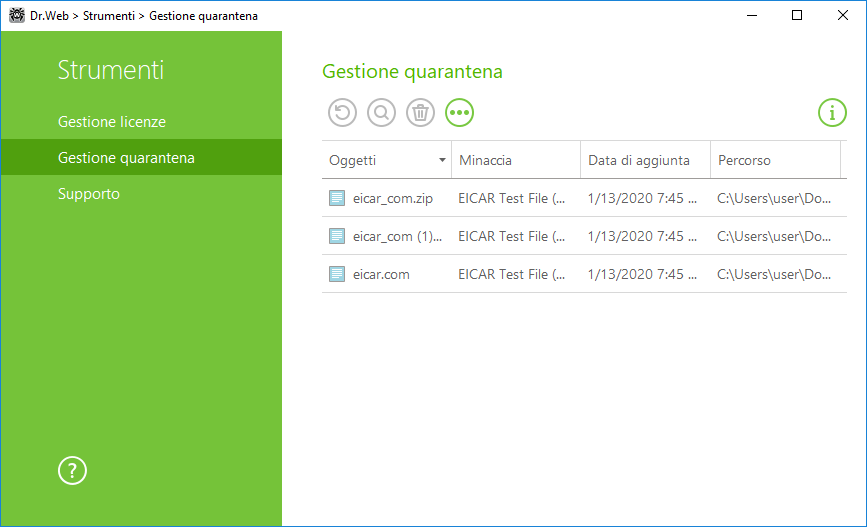867x527 pixels.
Task: Click the Percorso column header
Action: [x=744, y=160]
